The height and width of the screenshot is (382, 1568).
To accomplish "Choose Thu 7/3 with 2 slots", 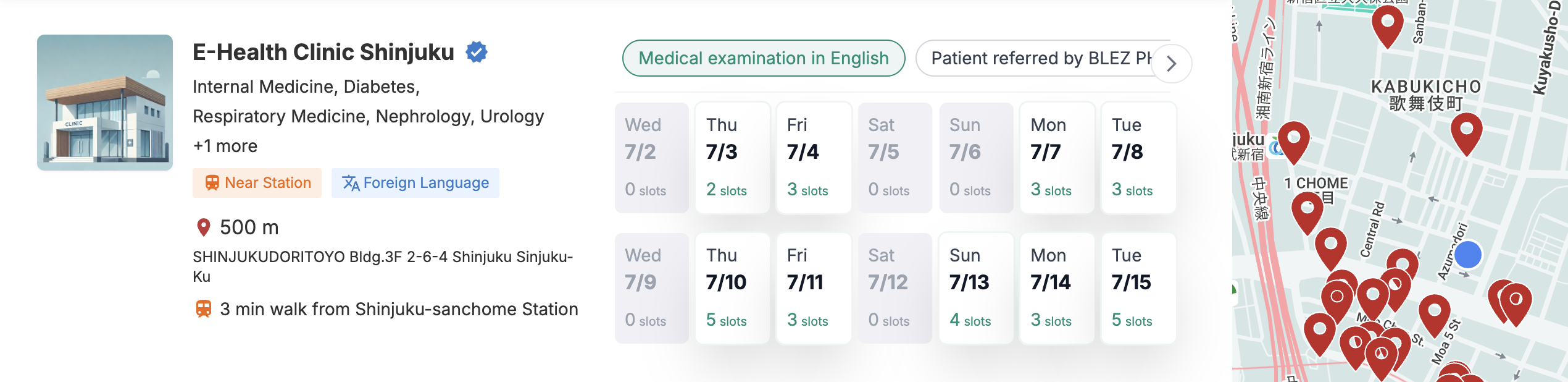I will [x=732, y=158].
